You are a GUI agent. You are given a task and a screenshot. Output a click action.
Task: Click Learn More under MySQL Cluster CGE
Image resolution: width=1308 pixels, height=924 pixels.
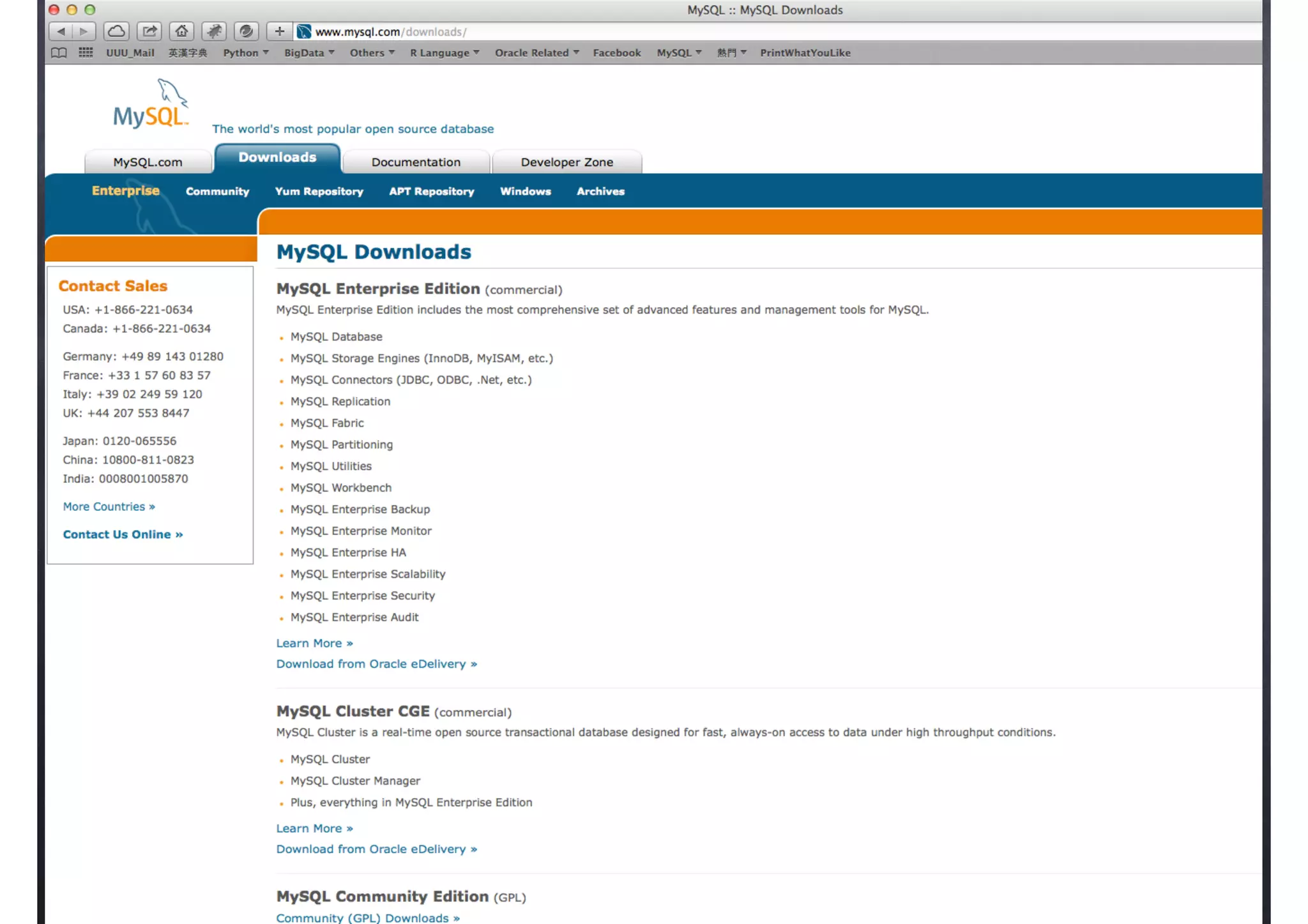pos(314,828)
